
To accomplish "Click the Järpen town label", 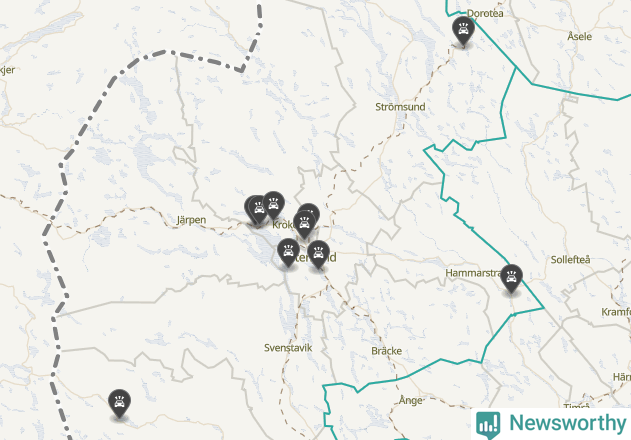I will [x=192, y=220].
